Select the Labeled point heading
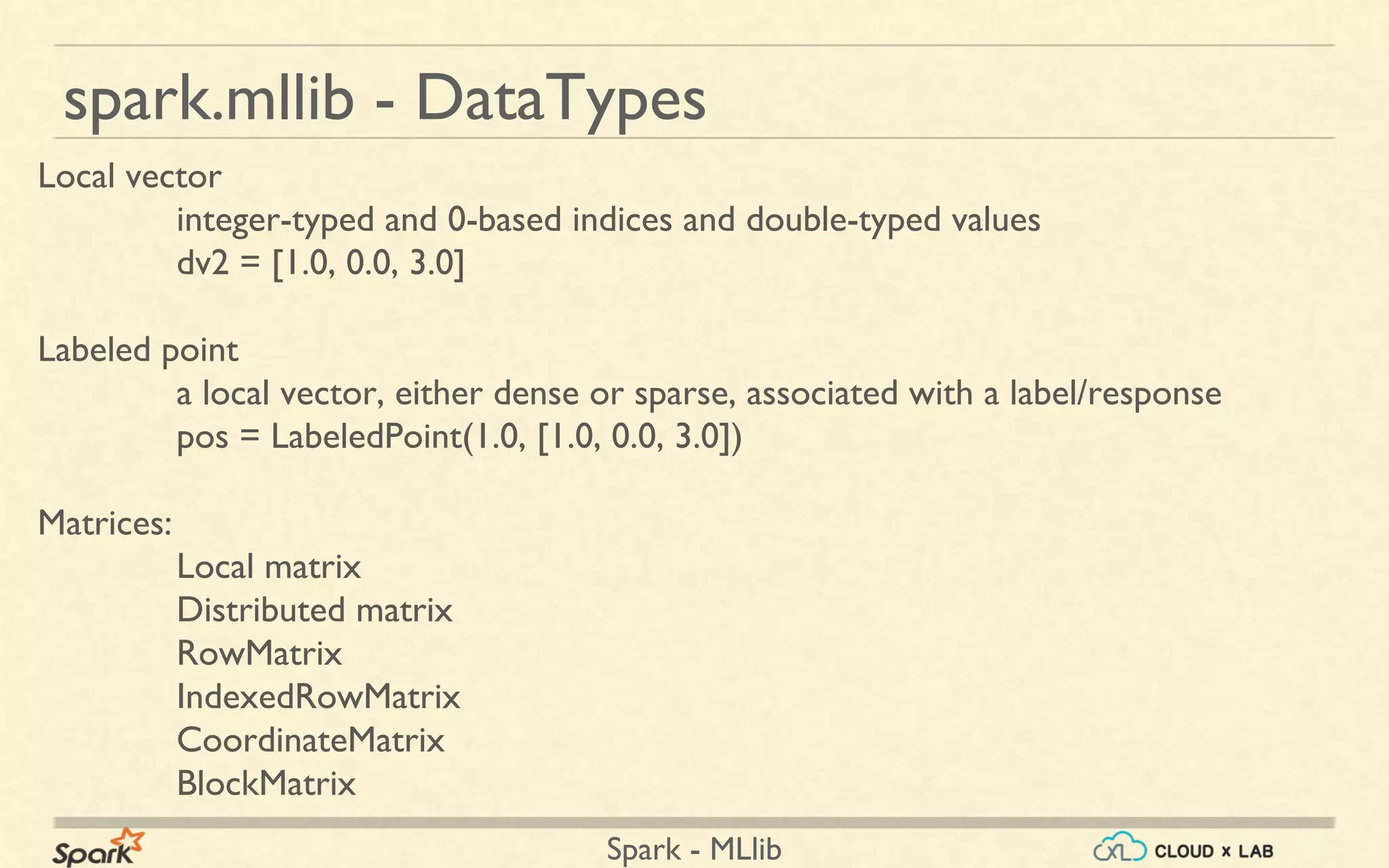This screenshot has height=868, width=1389. [x=138, y=351]
